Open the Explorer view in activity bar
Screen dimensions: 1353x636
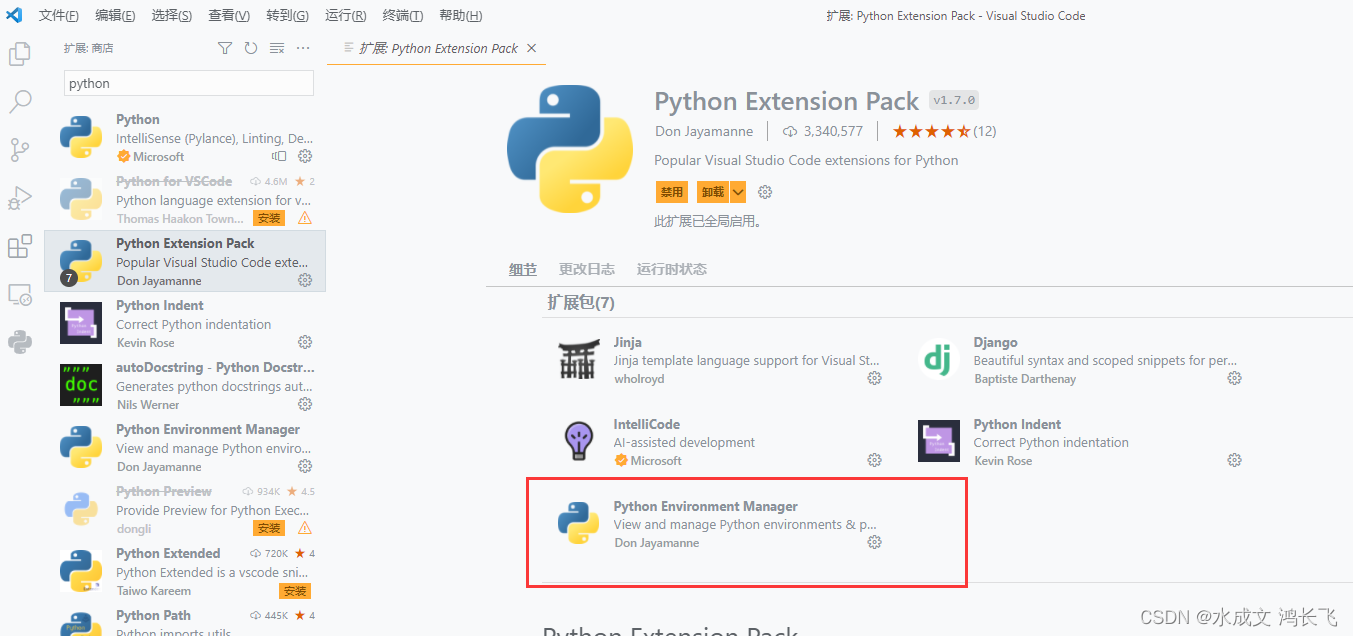(20, 54)
